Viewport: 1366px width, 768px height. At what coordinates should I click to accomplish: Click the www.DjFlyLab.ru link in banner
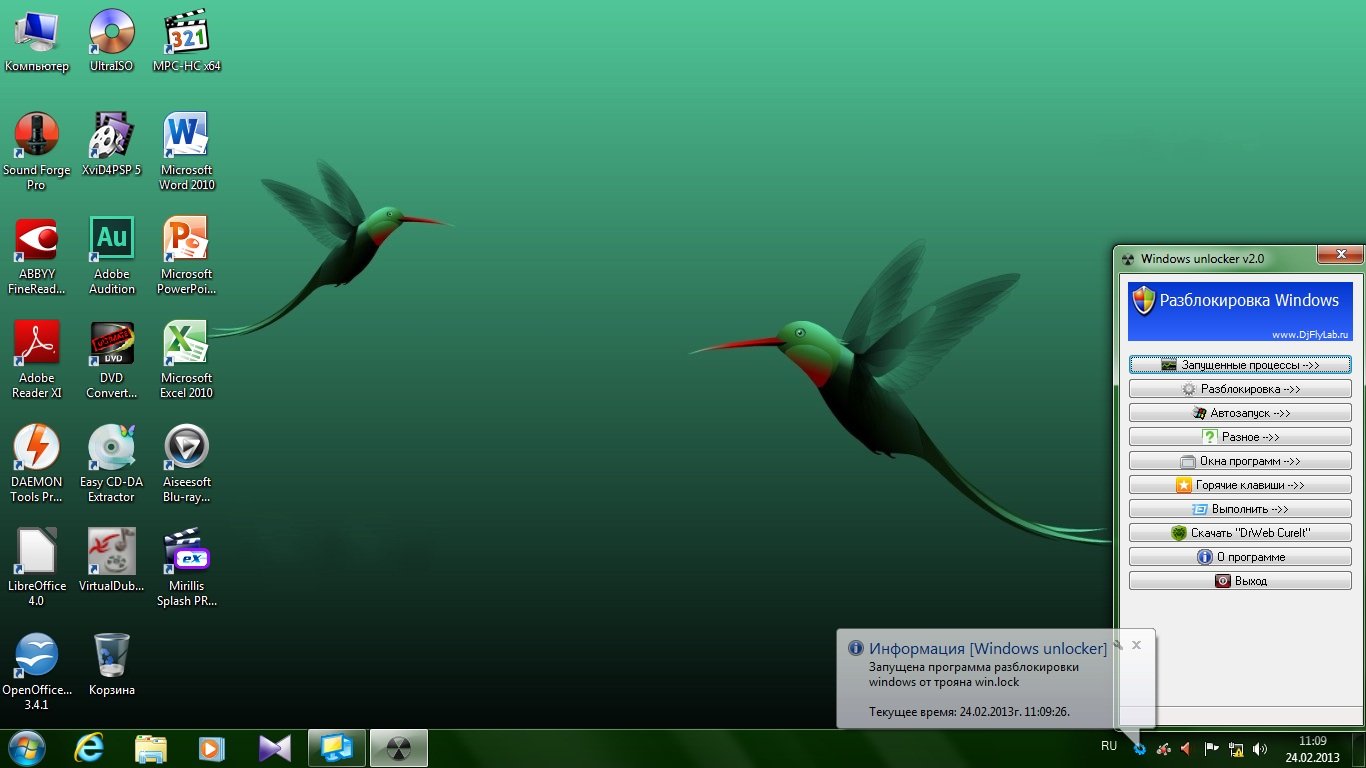(x=1310, y=334)
